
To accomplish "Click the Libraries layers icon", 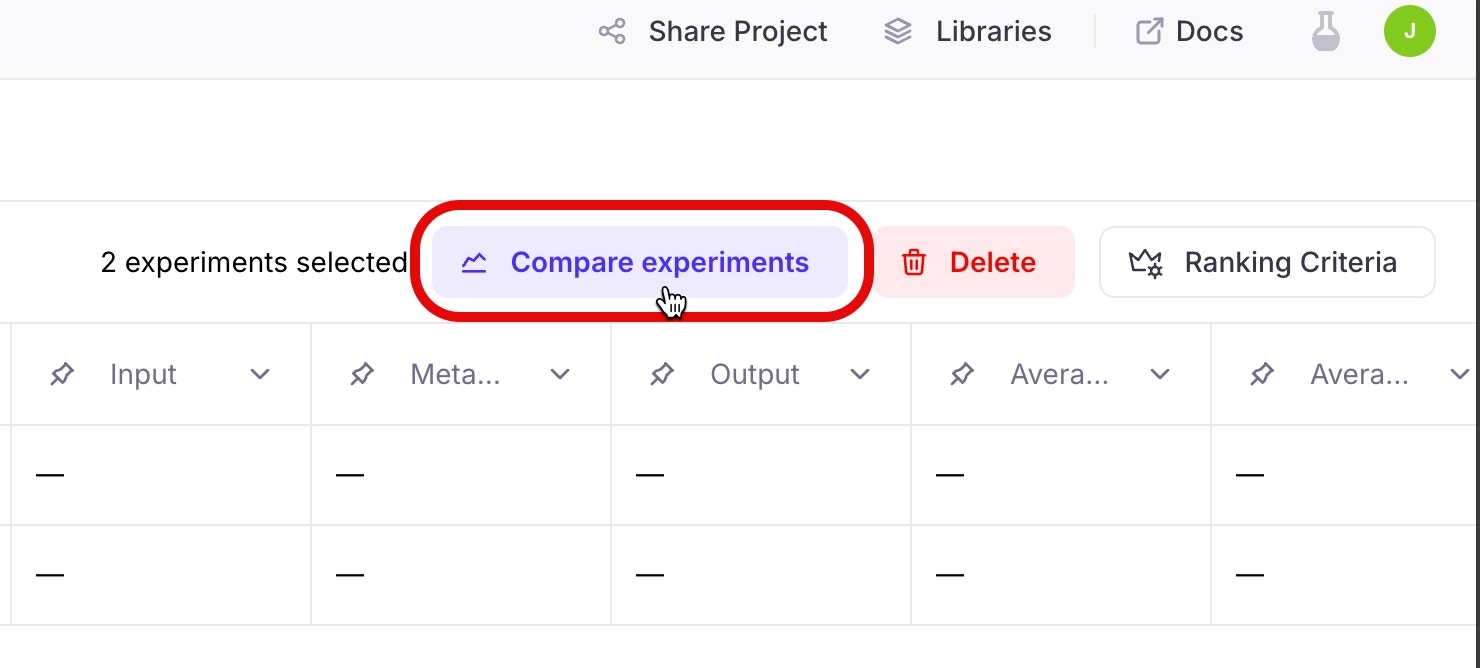I will [897, 31].
